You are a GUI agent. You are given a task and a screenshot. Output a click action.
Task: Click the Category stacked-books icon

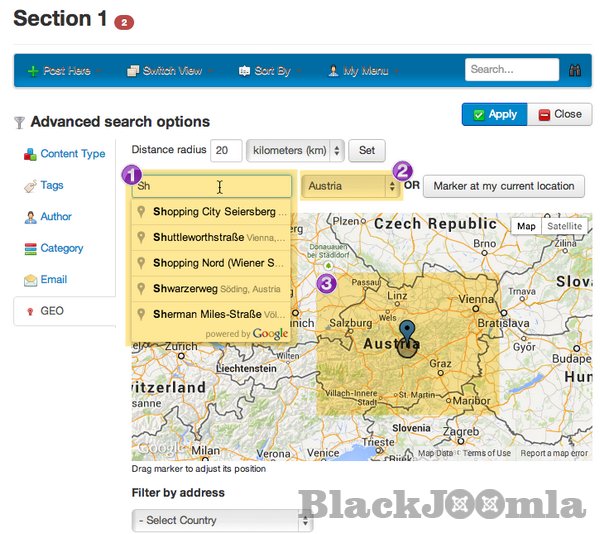click(31, 248)
